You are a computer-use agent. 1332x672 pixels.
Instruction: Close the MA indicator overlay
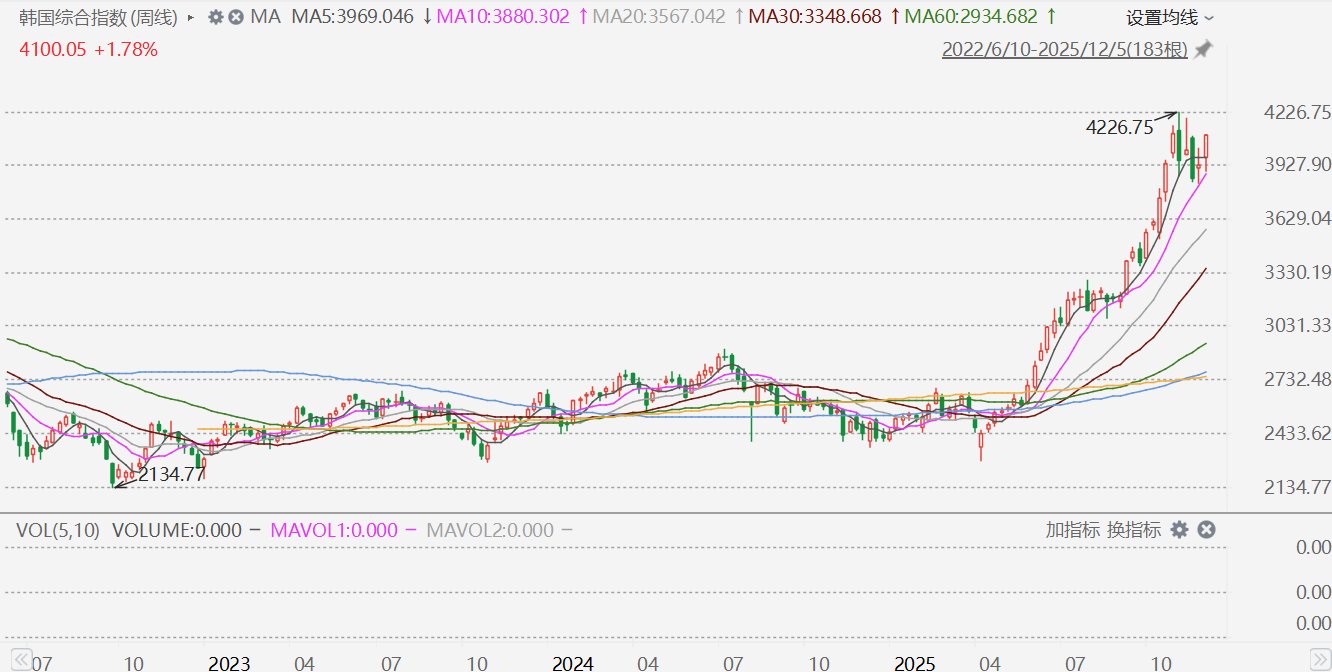[x=235, y=17]
